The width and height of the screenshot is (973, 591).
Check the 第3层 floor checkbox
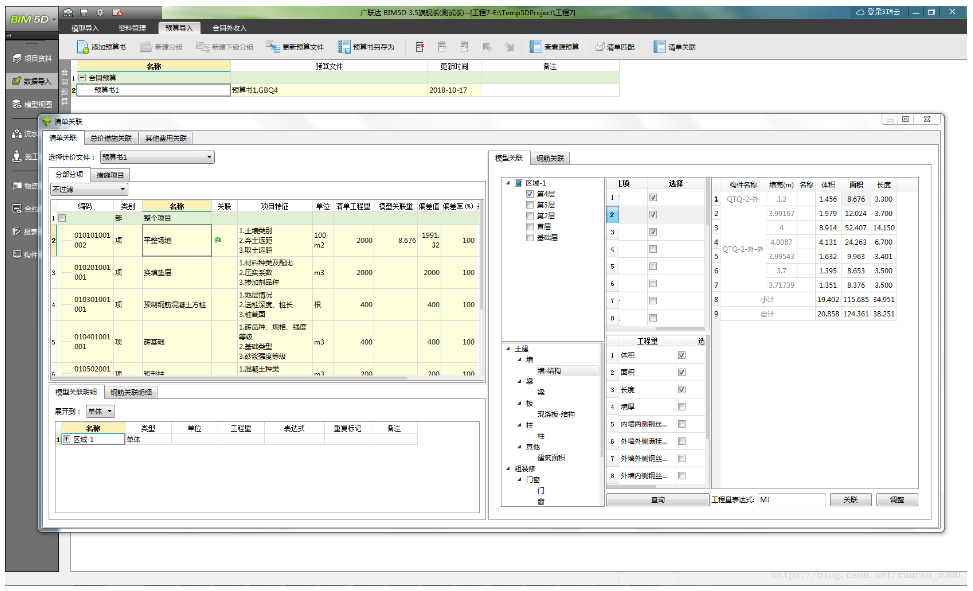click(x=529, y=205)
